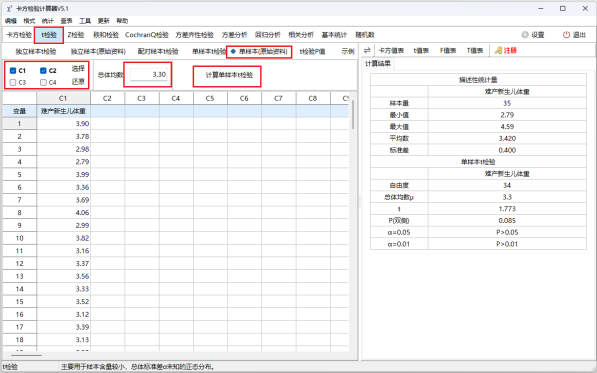Viewport: 597px width, 373px height.
Task: Select the C2 column header
Action: 107,98
